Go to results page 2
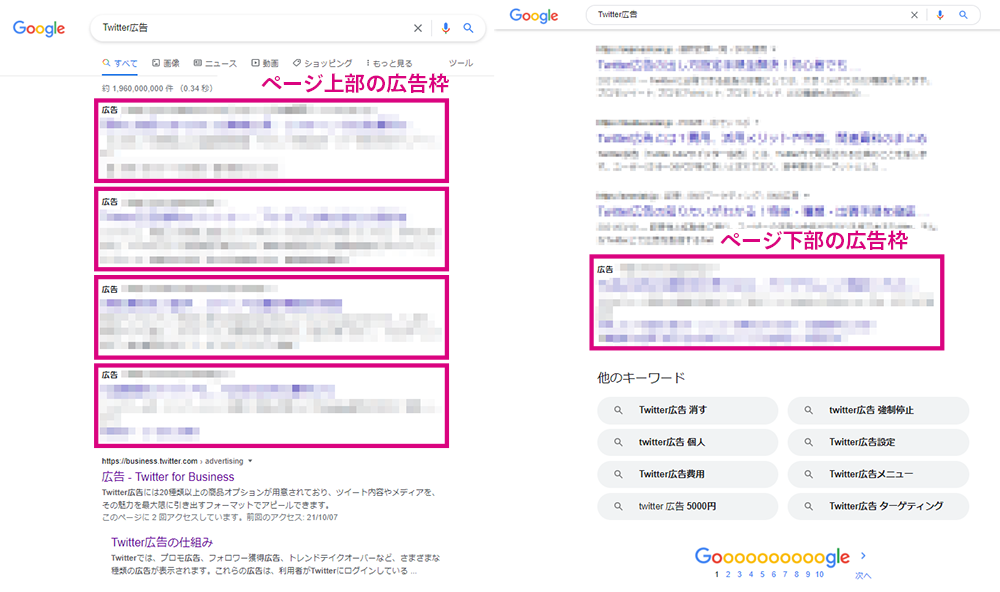 (728, 574)
